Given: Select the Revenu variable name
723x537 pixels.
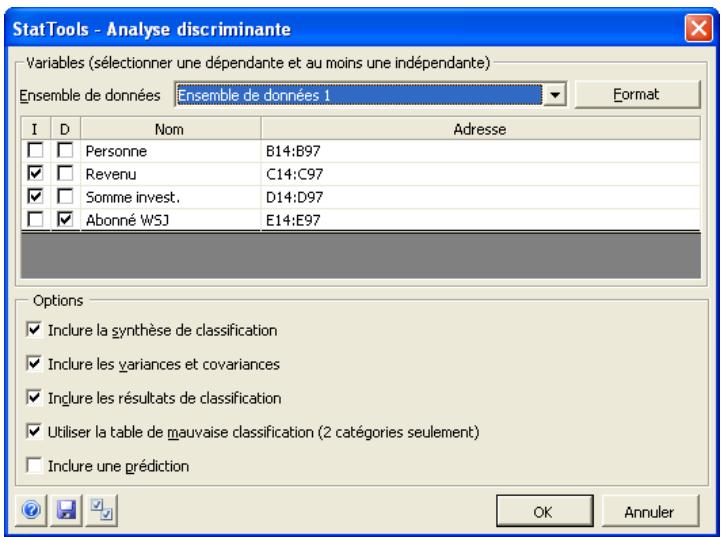Looking at the screenshot, I should 111,174.
